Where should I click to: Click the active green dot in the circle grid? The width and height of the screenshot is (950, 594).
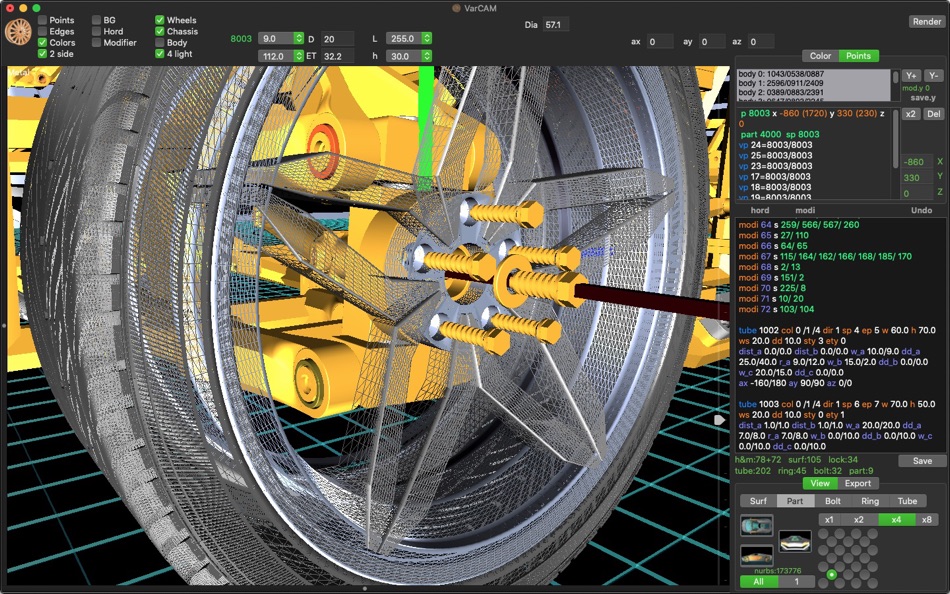[x=832, y=574]
